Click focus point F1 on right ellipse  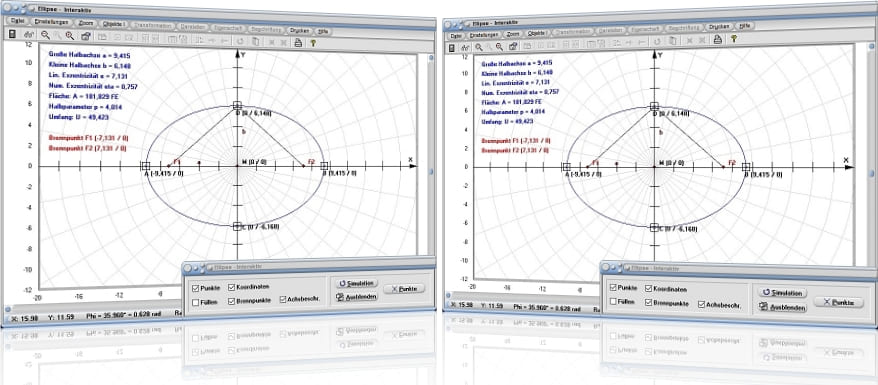point(587,167)
